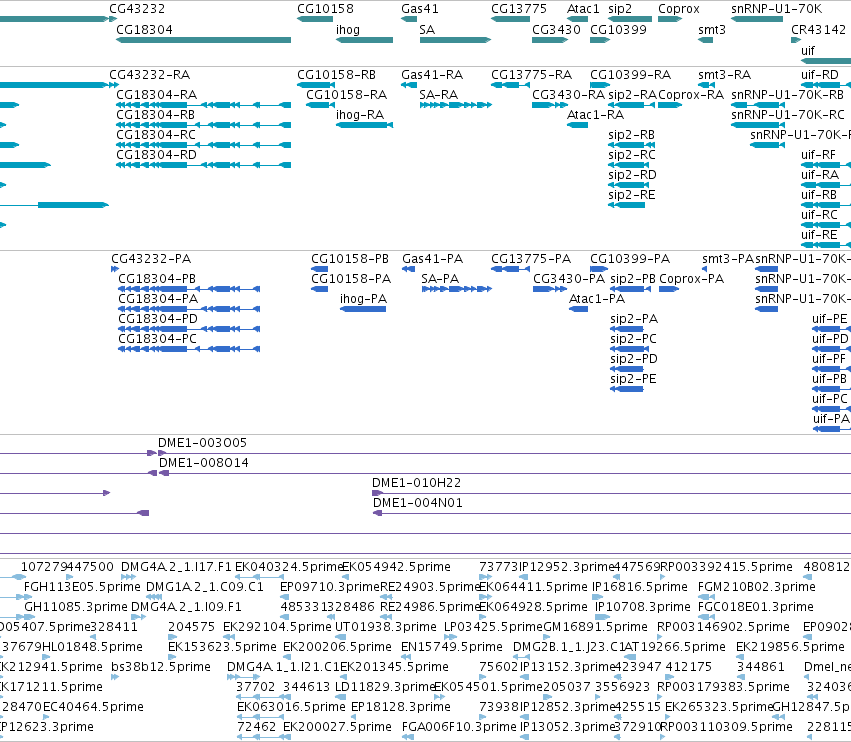Click the SA-PA protein label

[440, 279]
